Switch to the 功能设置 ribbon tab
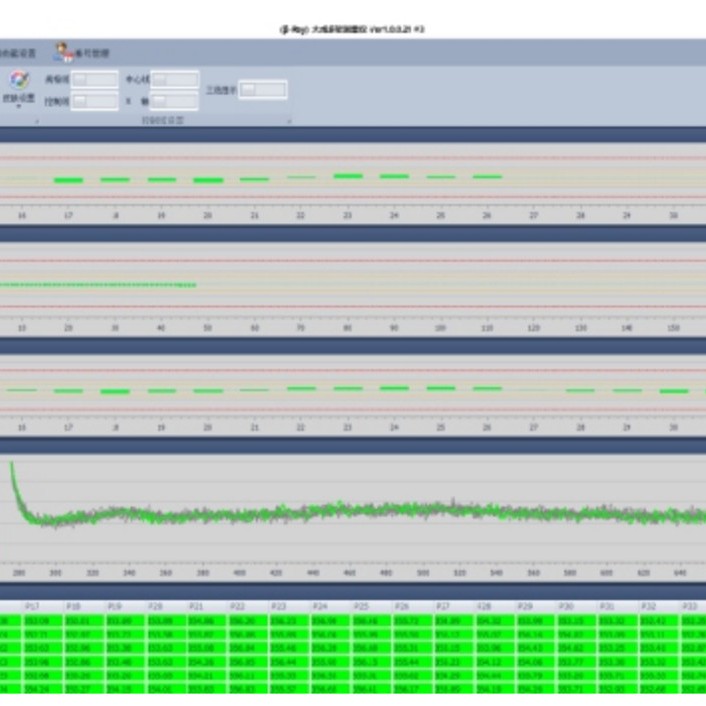The height and width of the screenshot is (706, 706). point(17,53)
